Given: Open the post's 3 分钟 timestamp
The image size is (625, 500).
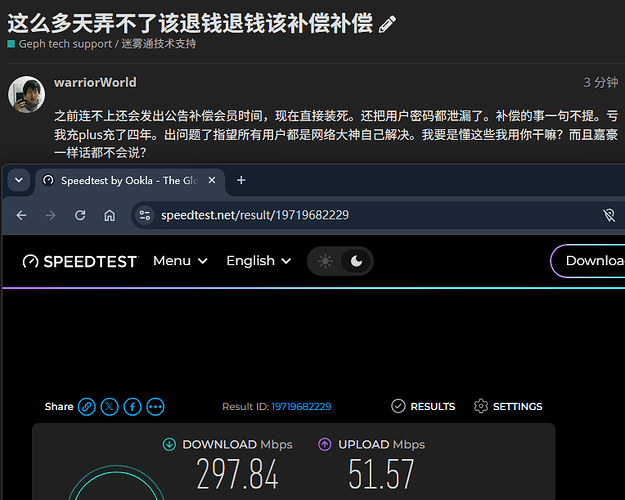Looking at the screenshot, I should click(601, 83).
